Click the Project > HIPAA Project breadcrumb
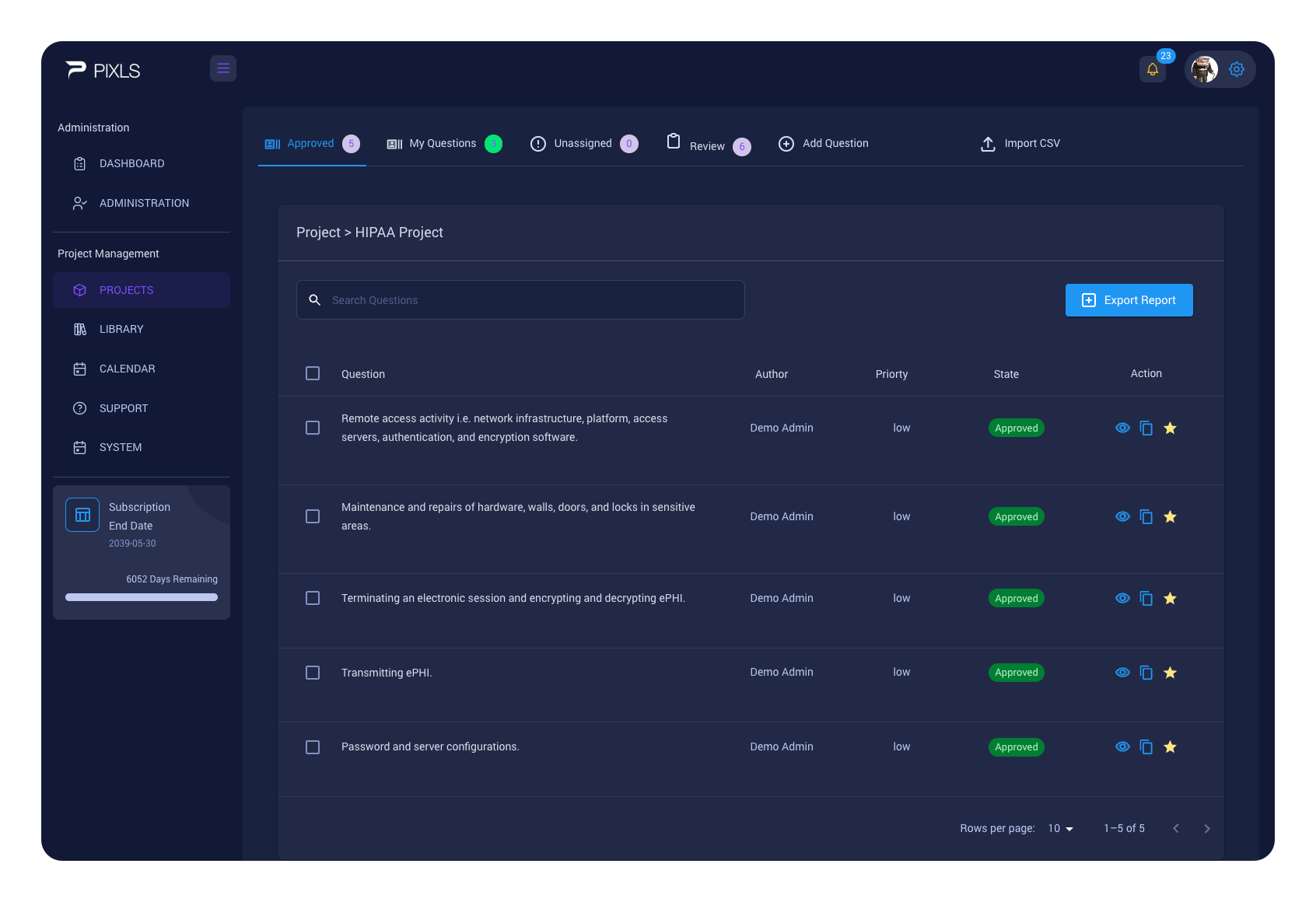Image resolution: width=1316 pixels, height=902 pixels. point(369,232)
